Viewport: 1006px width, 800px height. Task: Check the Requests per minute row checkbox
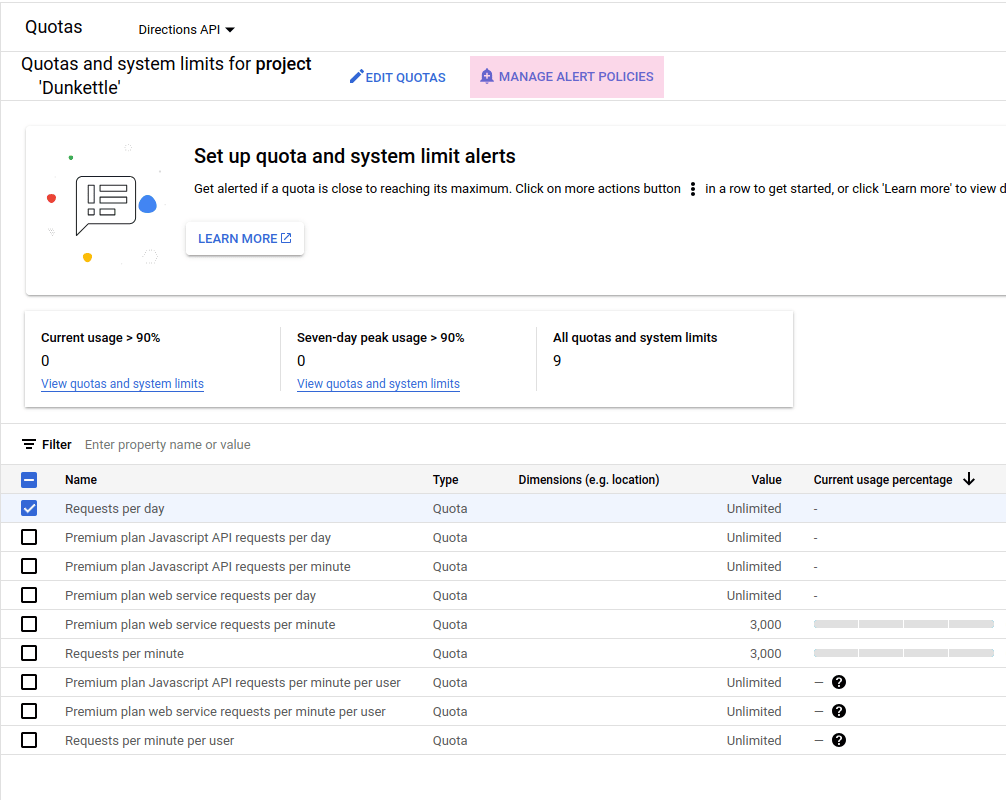[29, 654]
